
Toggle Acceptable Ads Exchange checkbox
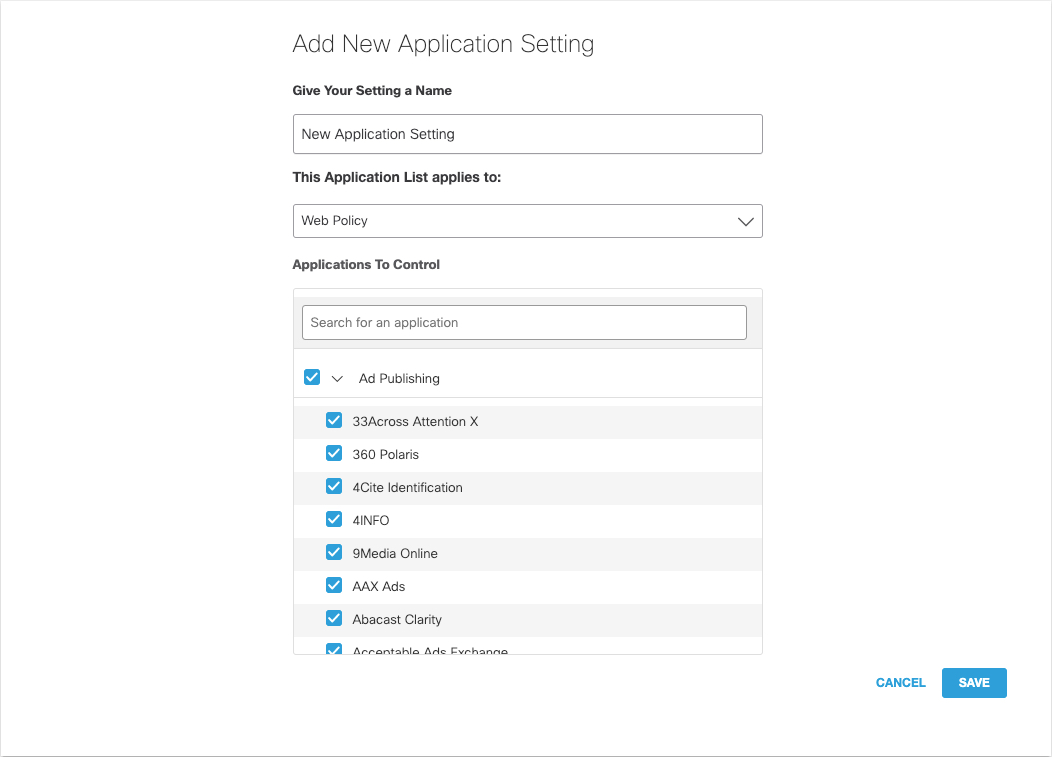(334, 649)
